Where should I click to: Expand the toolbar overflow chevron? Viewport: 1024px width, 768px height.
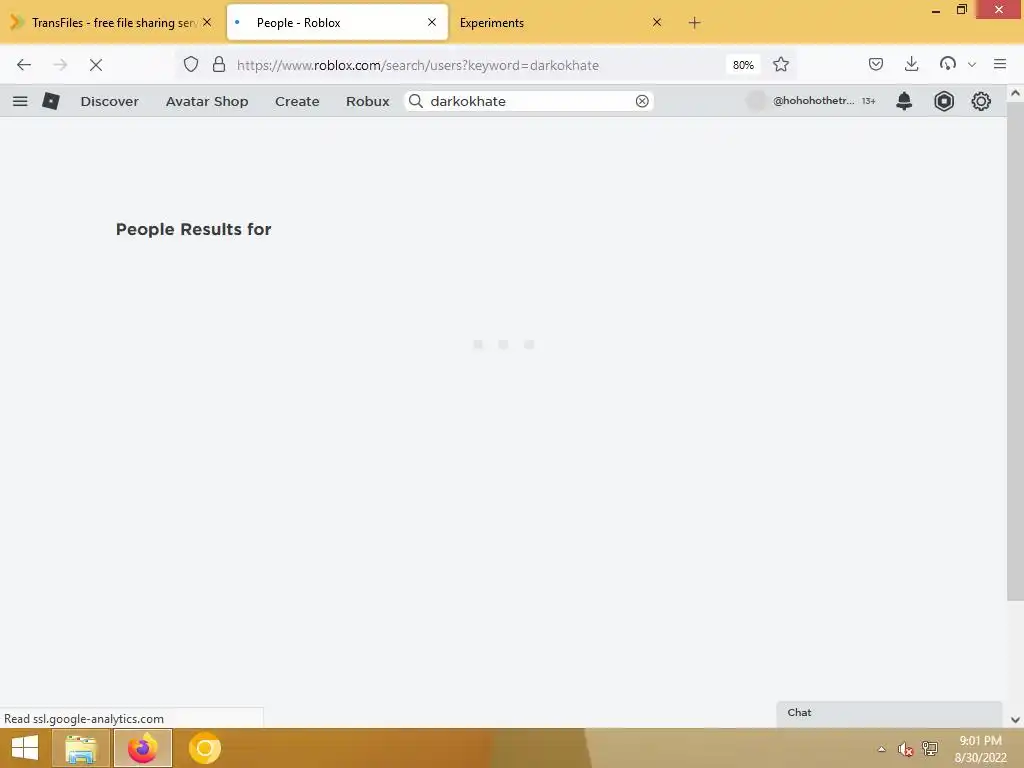[972, 65]
